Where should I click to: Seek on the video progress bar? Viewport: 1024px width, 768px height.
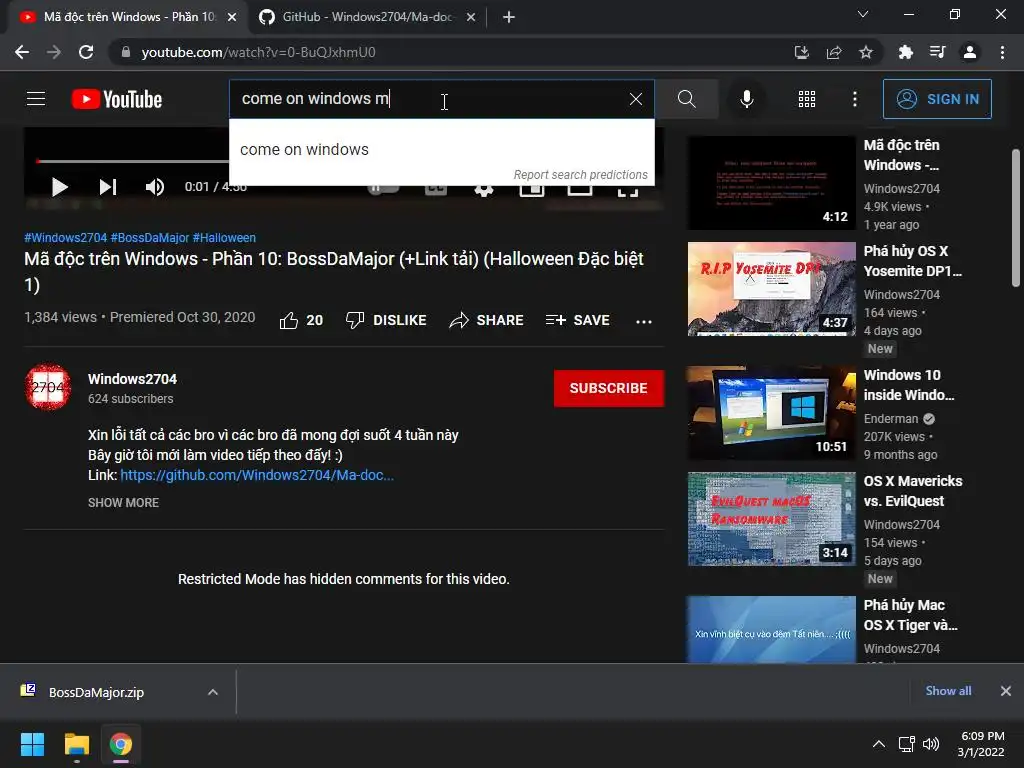pyautogui.click(x=133, y=161)
